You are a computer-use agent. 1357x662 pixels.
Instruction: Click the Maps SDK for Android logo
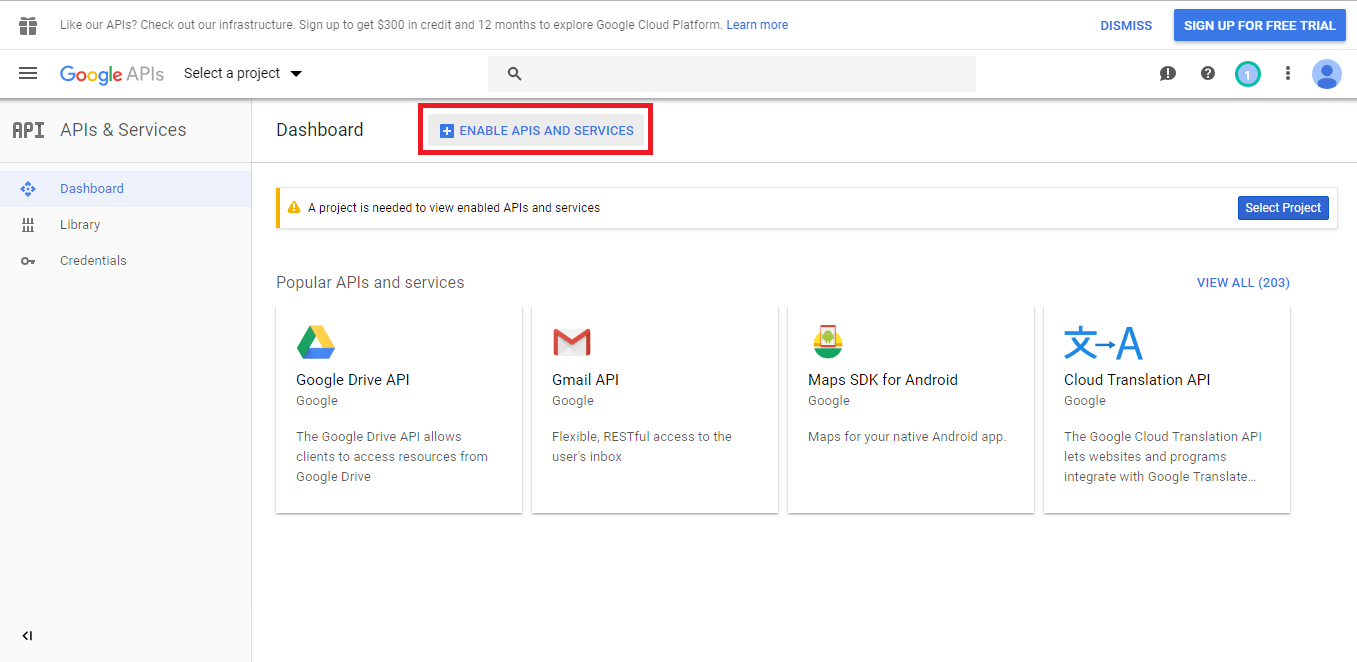pyautogui.click(x=828, y=342)
